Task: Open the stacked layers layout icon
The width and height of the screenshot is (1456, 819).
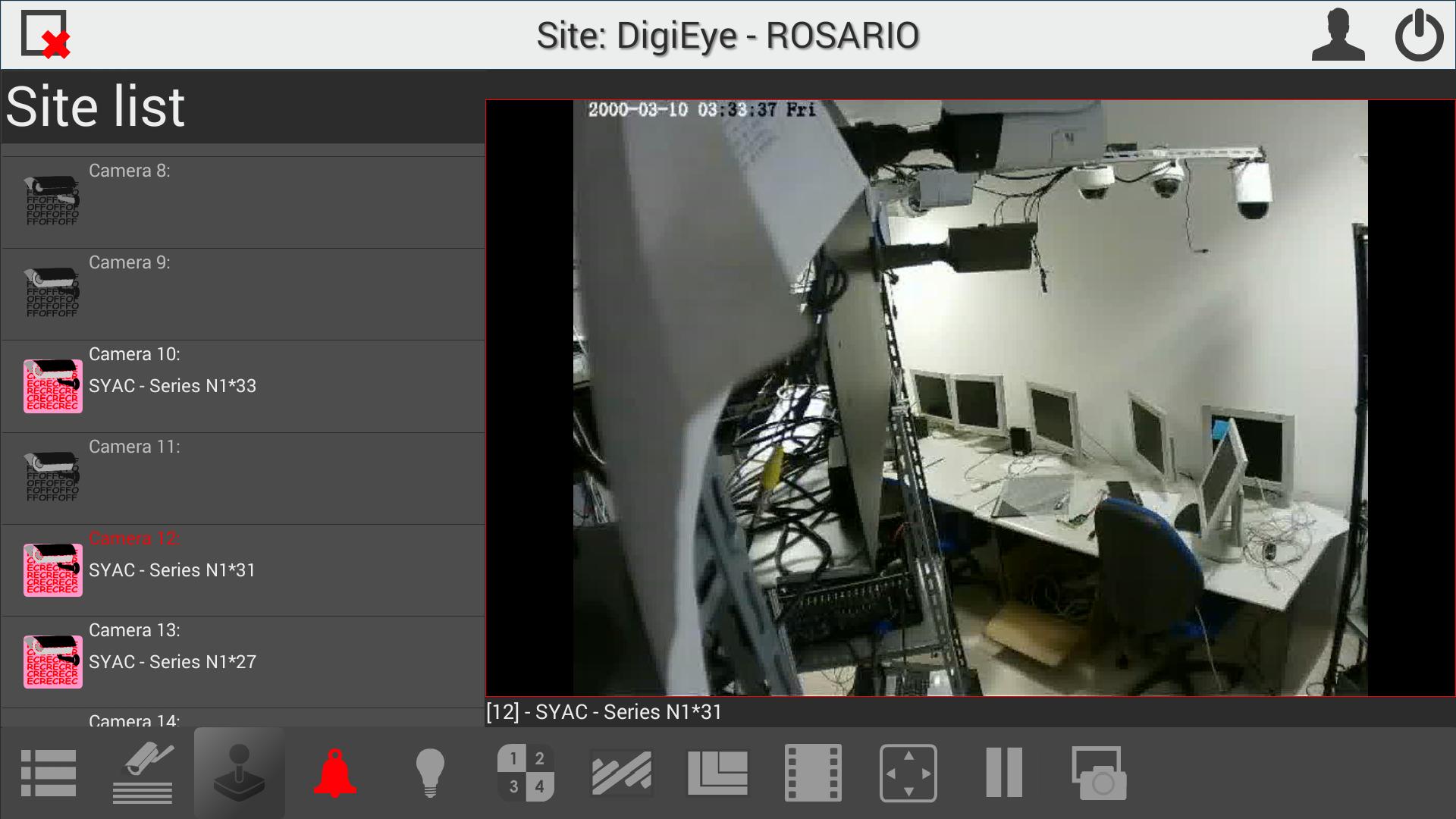Action: point(717,773)
